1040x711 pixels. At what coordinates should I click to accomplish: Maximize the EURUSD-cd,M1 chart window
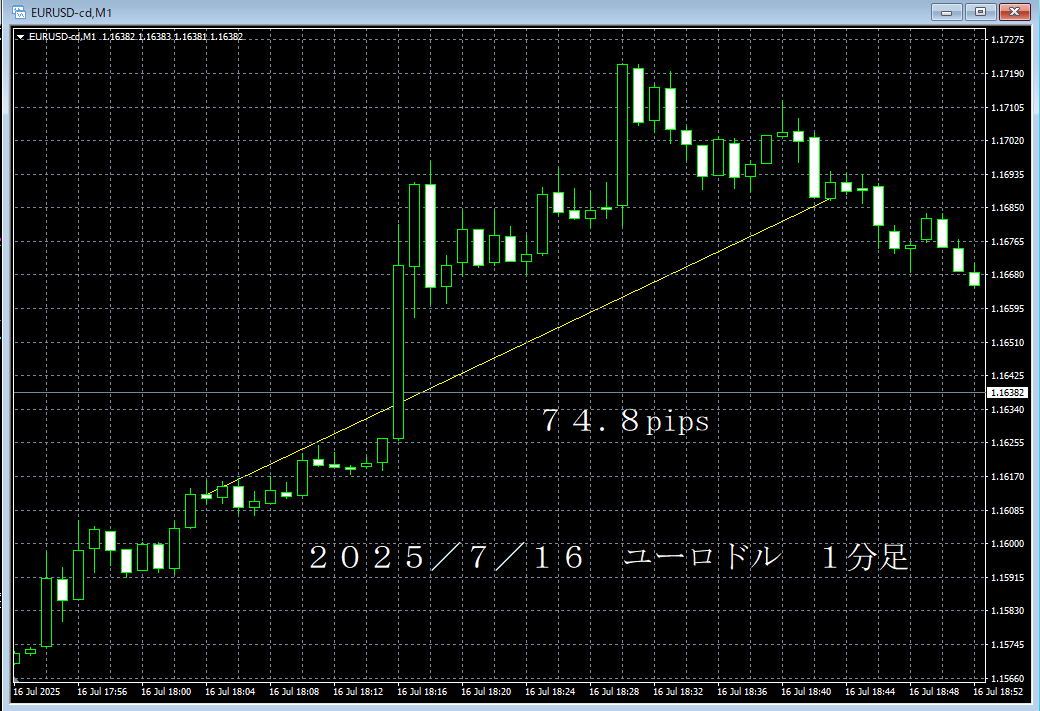click(x=980, y=12)
